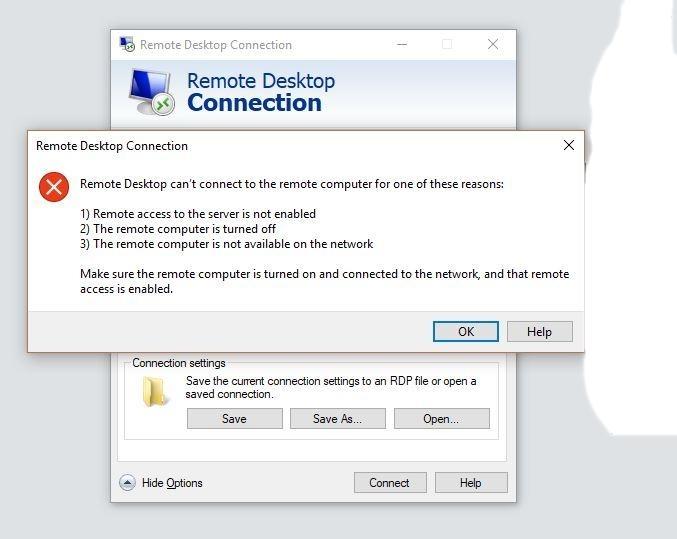Viewport: 677px width, 539px height.
Task: Click the Remote Desktop title bar app icon
Action: (127, 44)
